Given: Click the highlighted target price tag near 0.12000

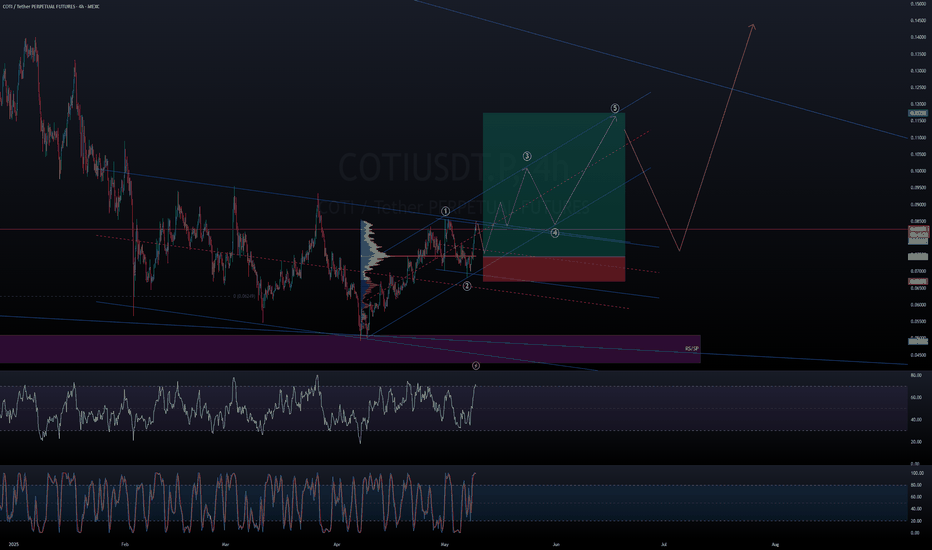Looking at the screenshot, I should 918,113.
